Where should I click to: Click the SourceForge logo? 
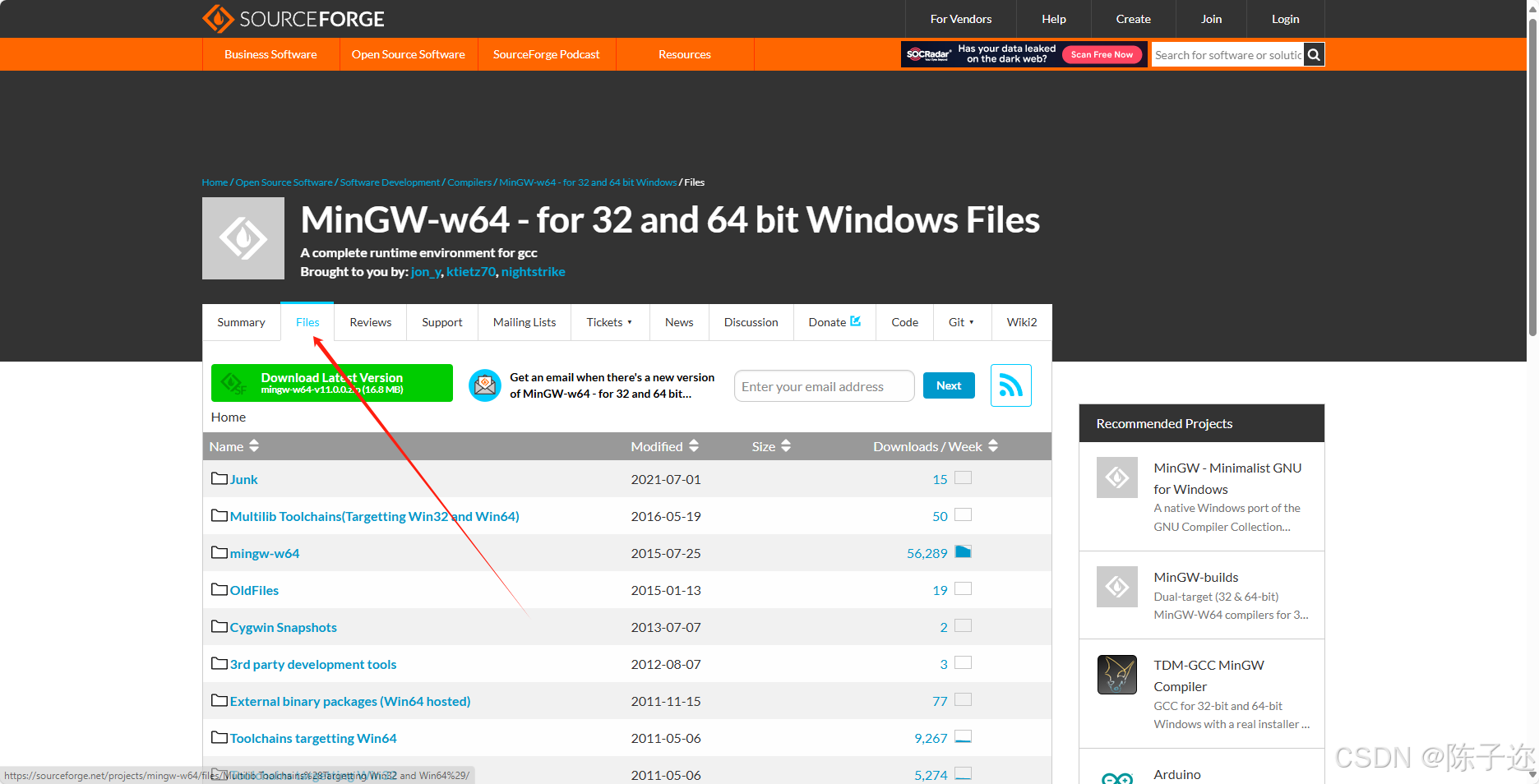(293, 18)
